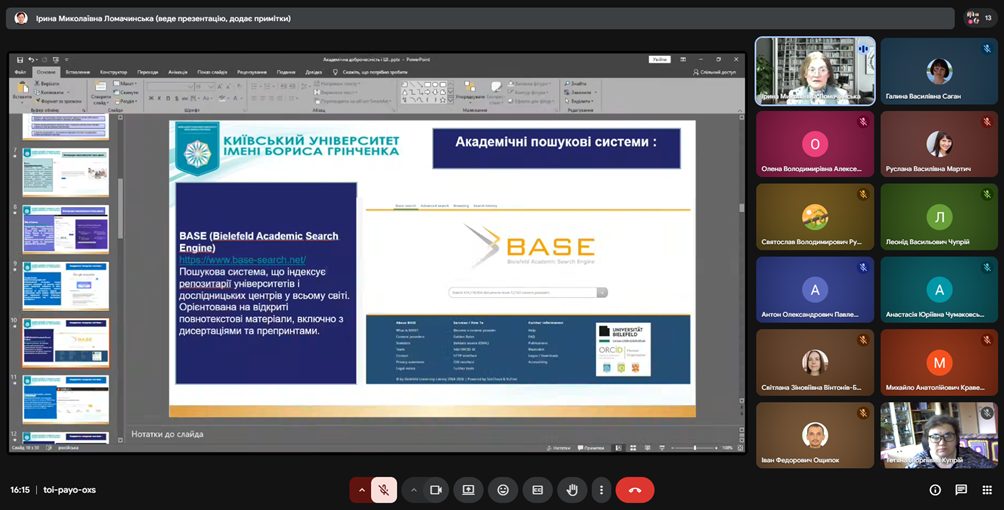Screen dimensions: 1004x510
Task: Follow the base-search.net hyperlink on slide
Action: click(242, 260)
